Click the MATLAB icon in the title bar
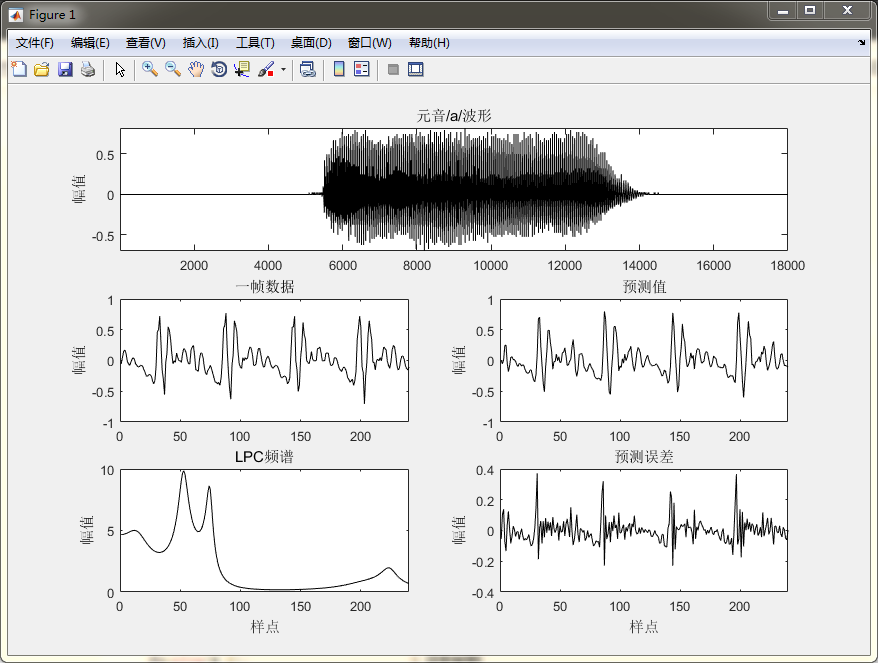This screenshot has height=663, width=878. [16, 15]
